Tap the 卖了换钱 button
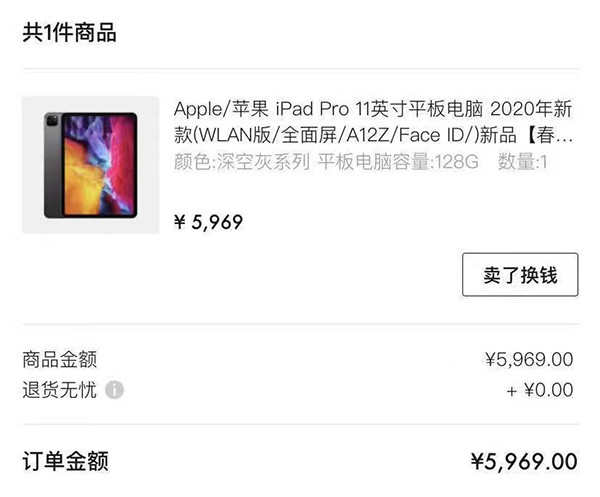This screenshot has width=600, height=497. tap(520, 274)
